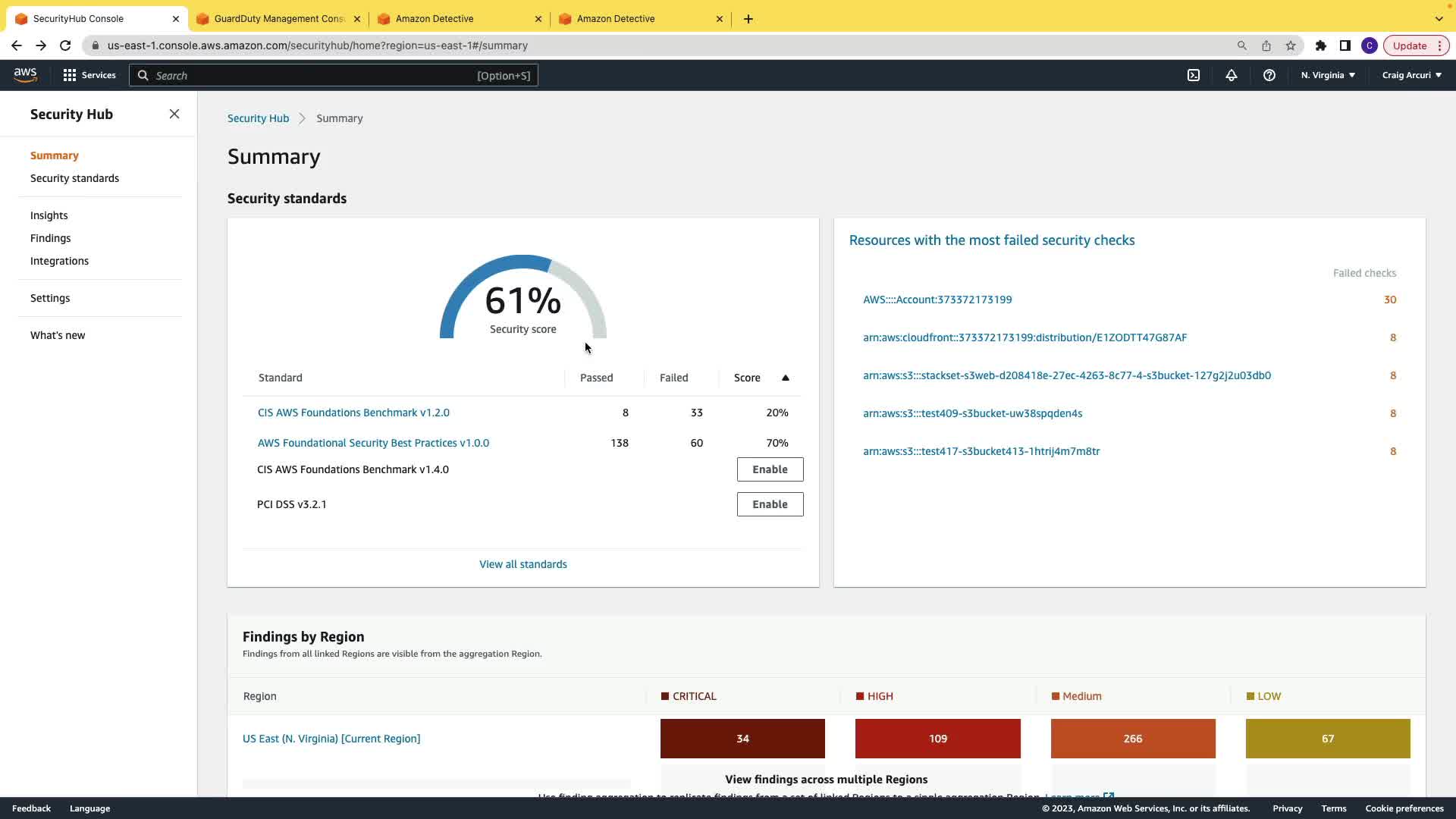This screenshot has height=819, width=1456.
Task: Expand the N. Virginia region dropdown
Action: [x=1328, y=75]
